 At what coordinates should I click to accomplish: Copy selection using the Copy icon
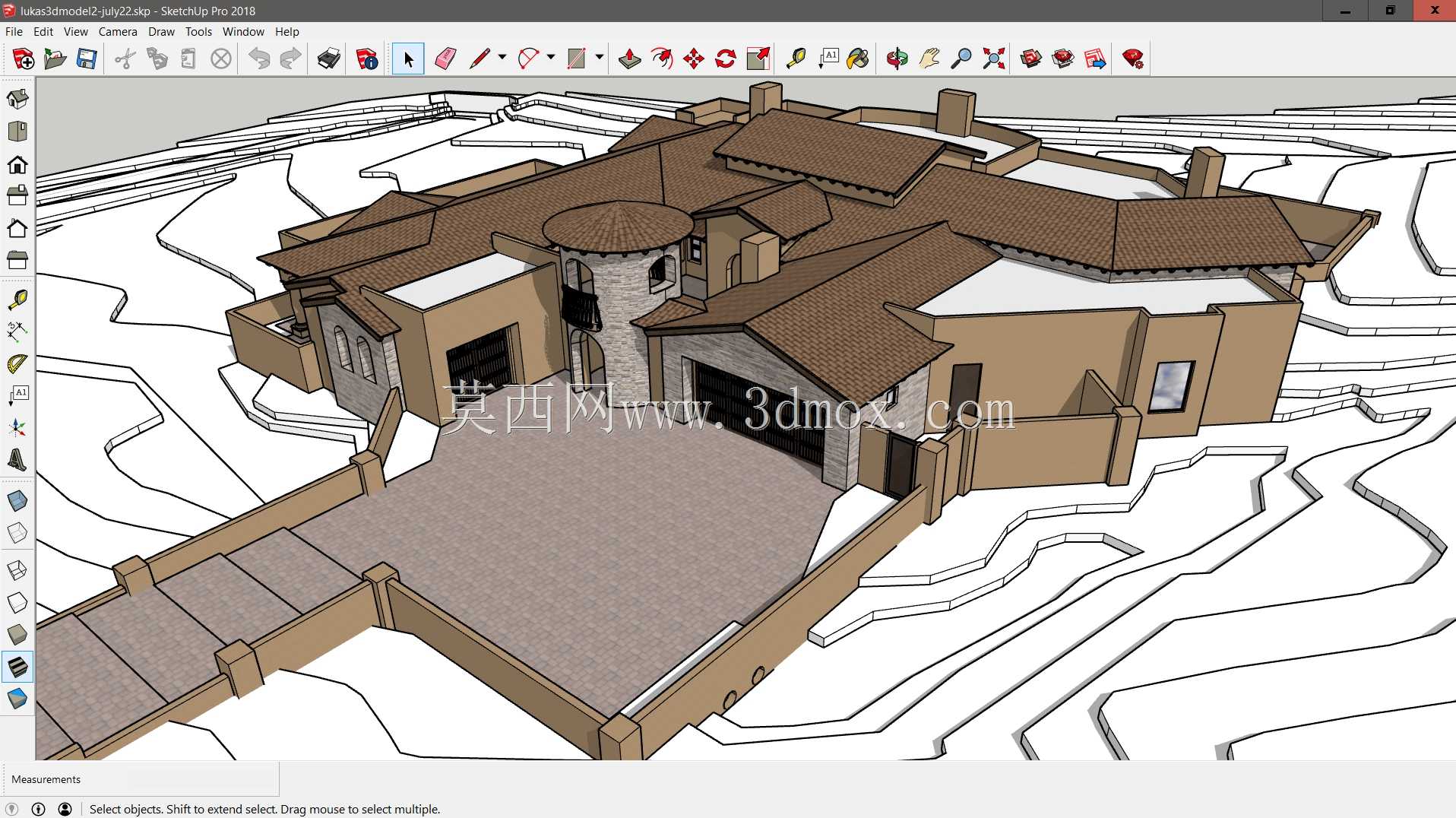pyautogui.click(x=157, y=59)
